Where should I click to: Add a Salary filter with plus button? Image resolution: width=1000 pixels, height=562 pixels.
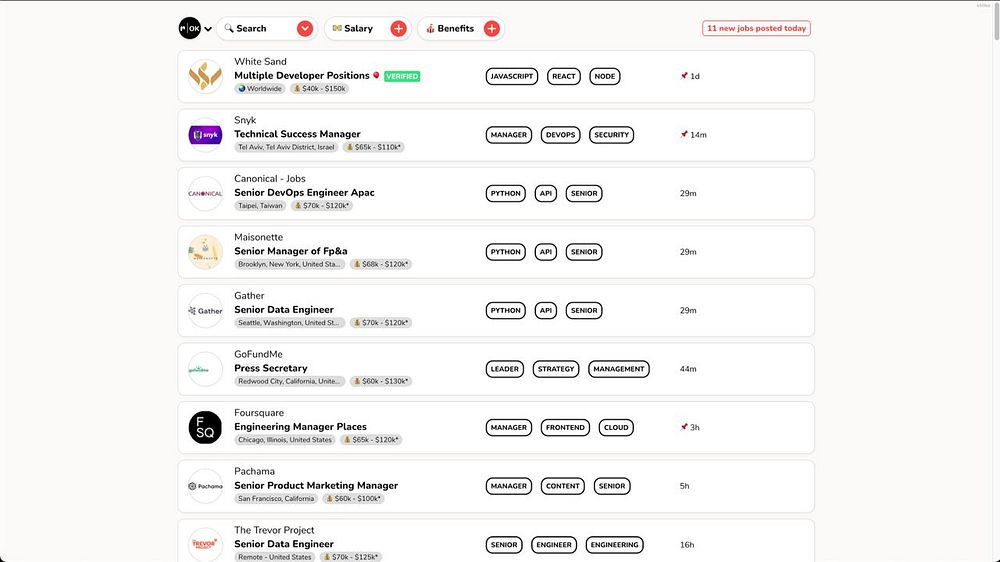click(398, 29)
